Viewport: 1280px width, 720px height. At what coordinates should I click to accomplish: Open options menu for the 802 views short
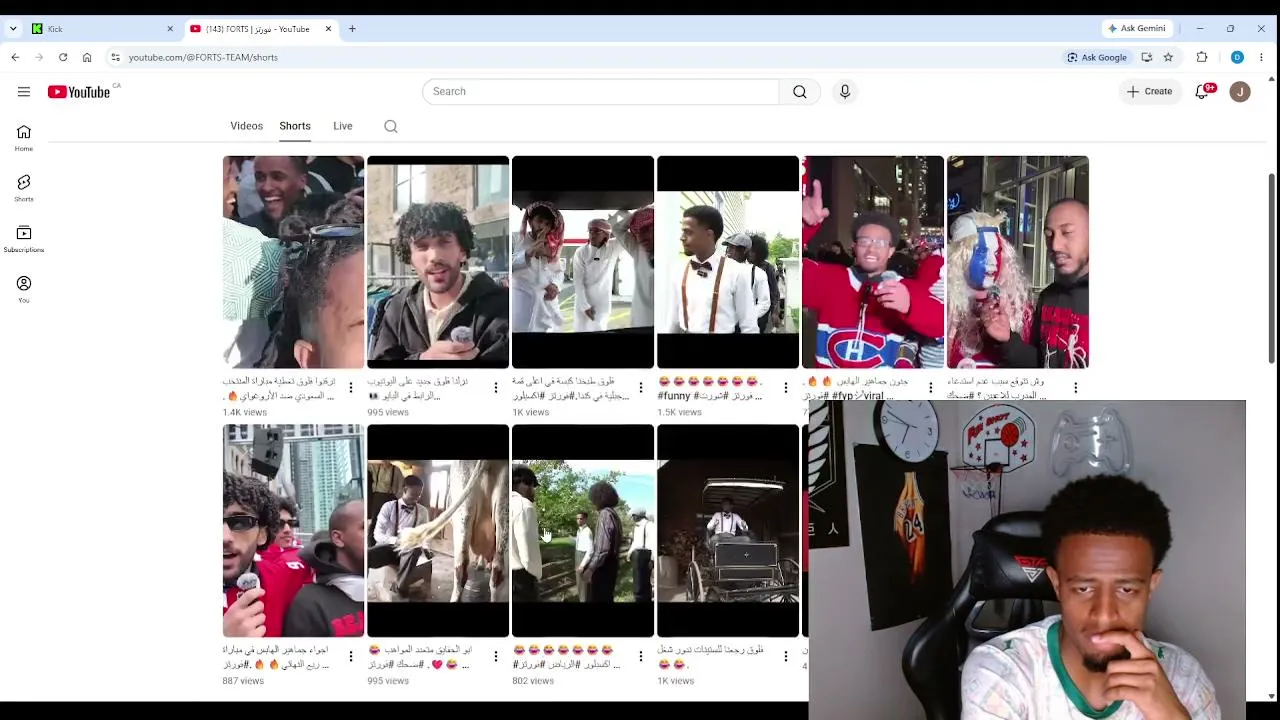641,656
